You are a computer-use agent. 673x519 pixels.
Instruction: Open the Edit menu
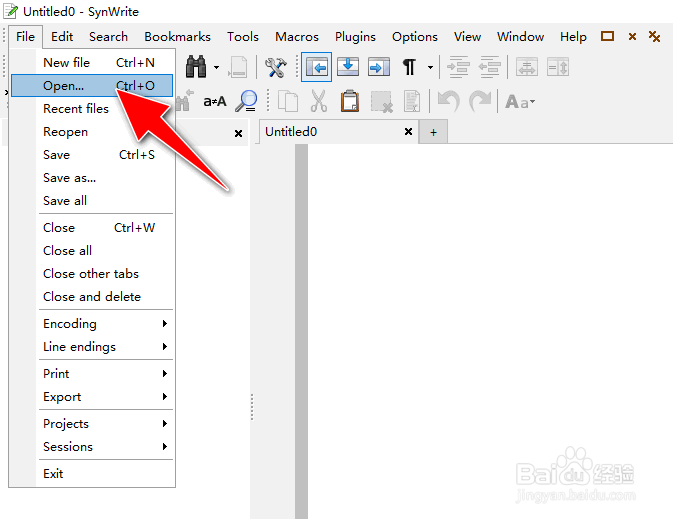point(62,37)
